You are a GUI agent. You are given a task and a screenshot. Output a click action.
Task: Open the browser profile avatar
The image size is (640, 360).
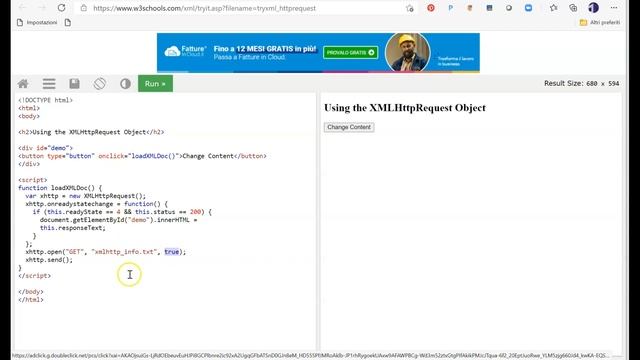[593, 7]
